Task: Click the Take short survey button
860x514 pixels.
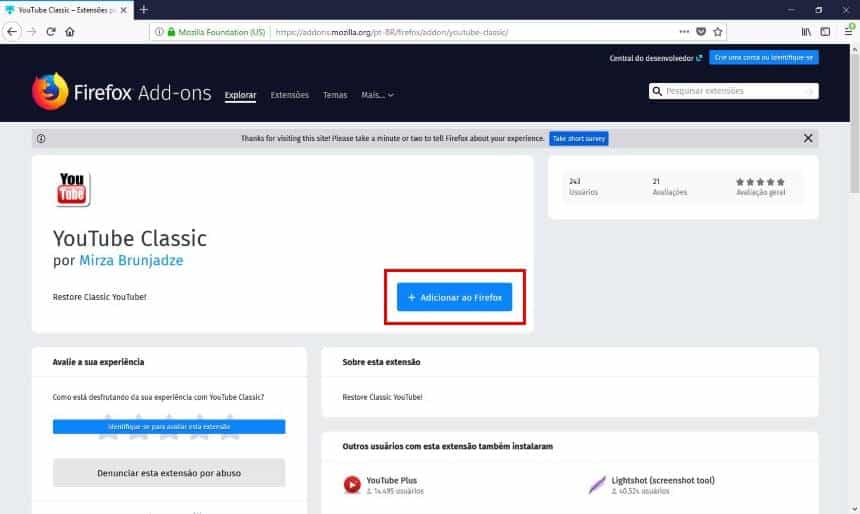Action: [x=579, y=138]
